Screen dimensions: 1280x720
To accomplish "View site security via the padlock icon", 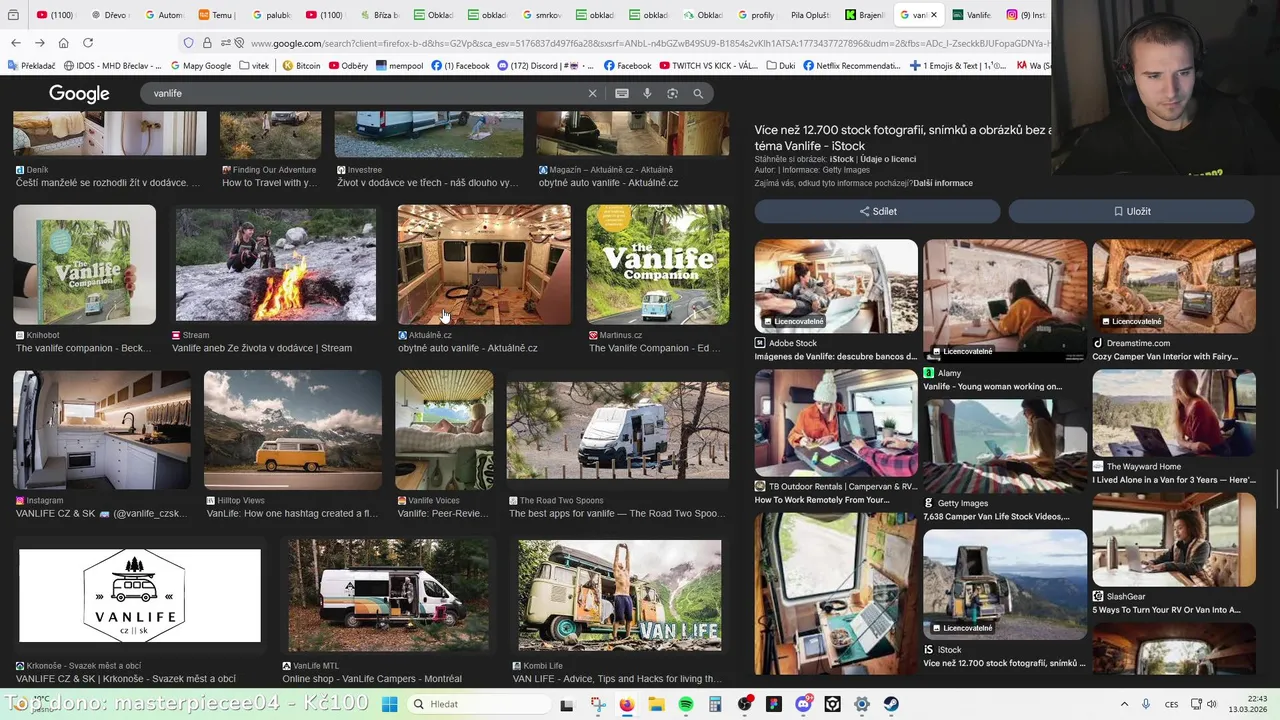I will (x=207, y=43).
